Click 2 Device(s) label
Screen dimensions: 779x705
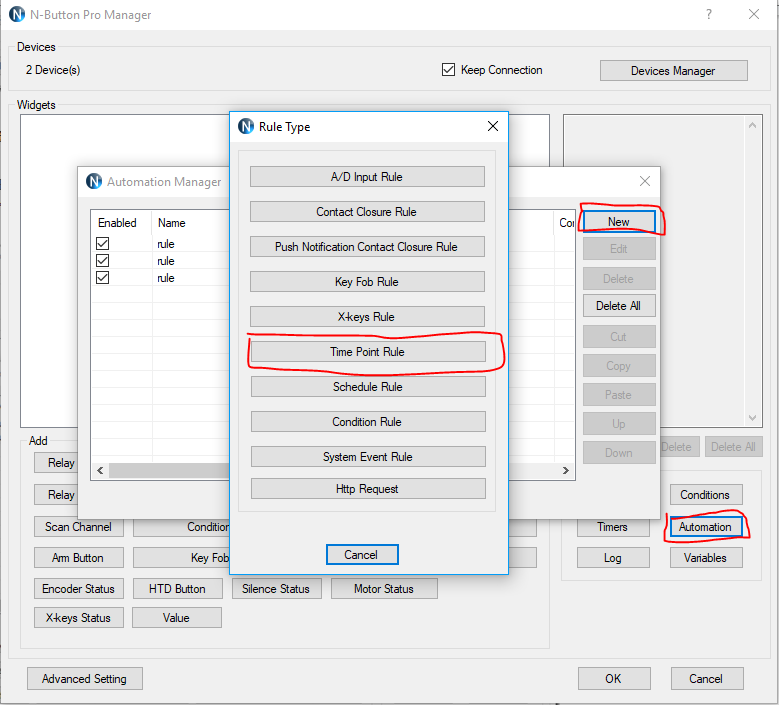pos(53,70)
